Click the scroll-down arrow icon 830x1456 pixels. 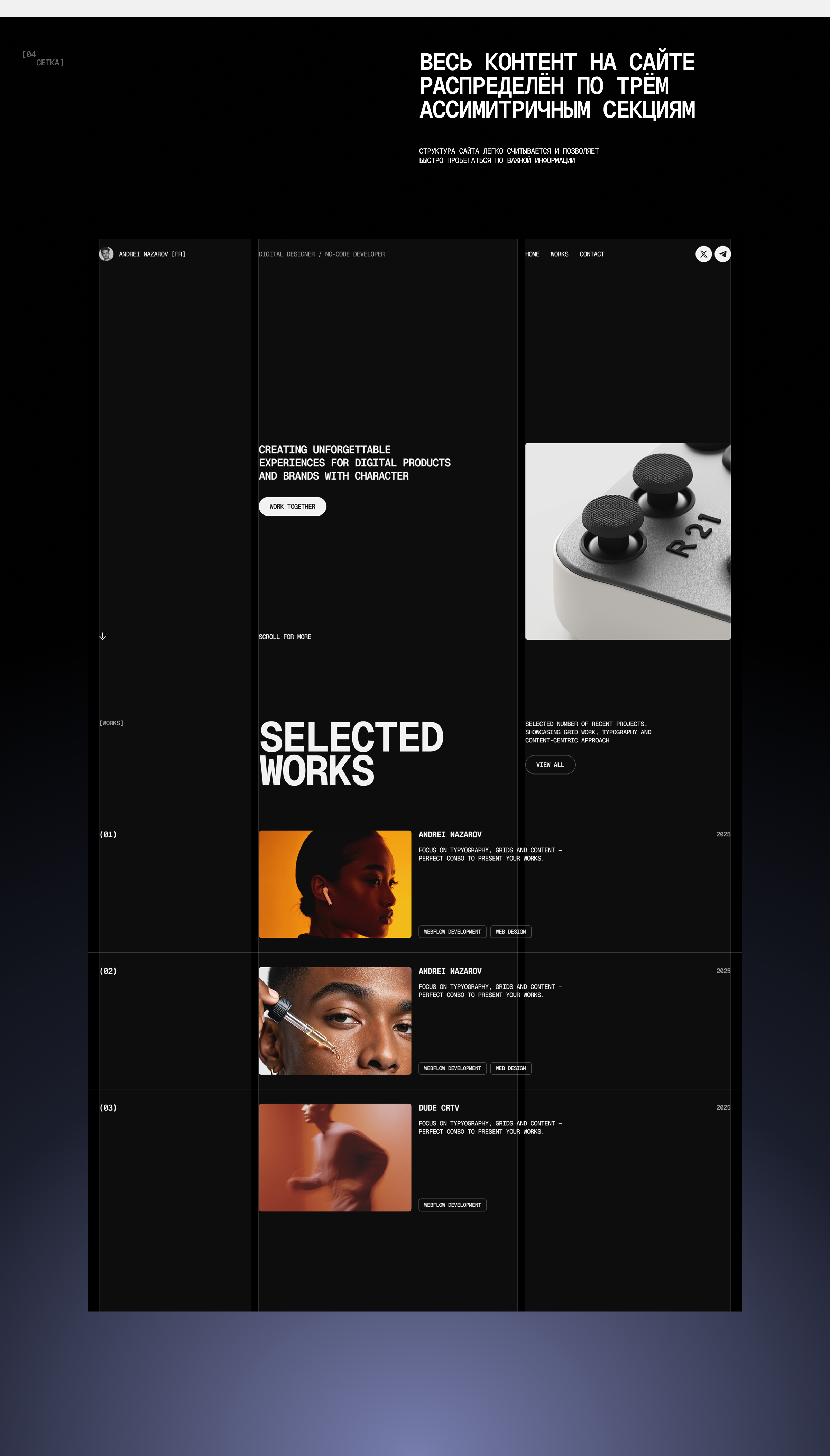coord(103,637)
